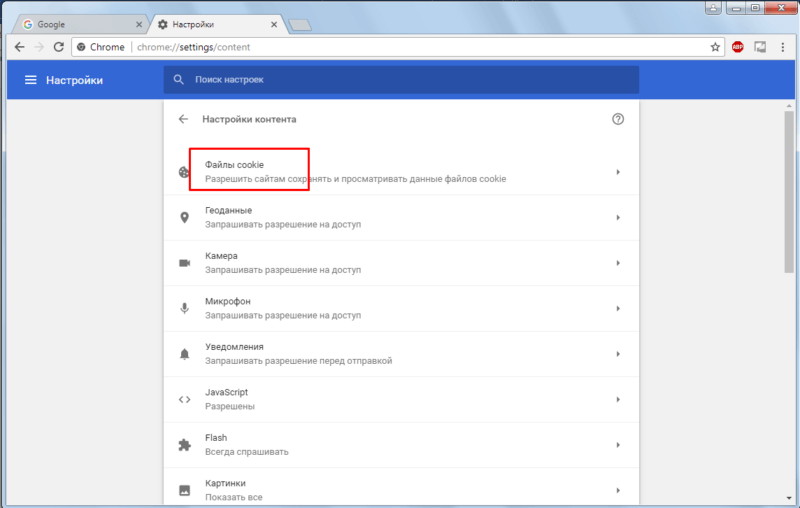Click the user profile button in title bar

[713, 8]
